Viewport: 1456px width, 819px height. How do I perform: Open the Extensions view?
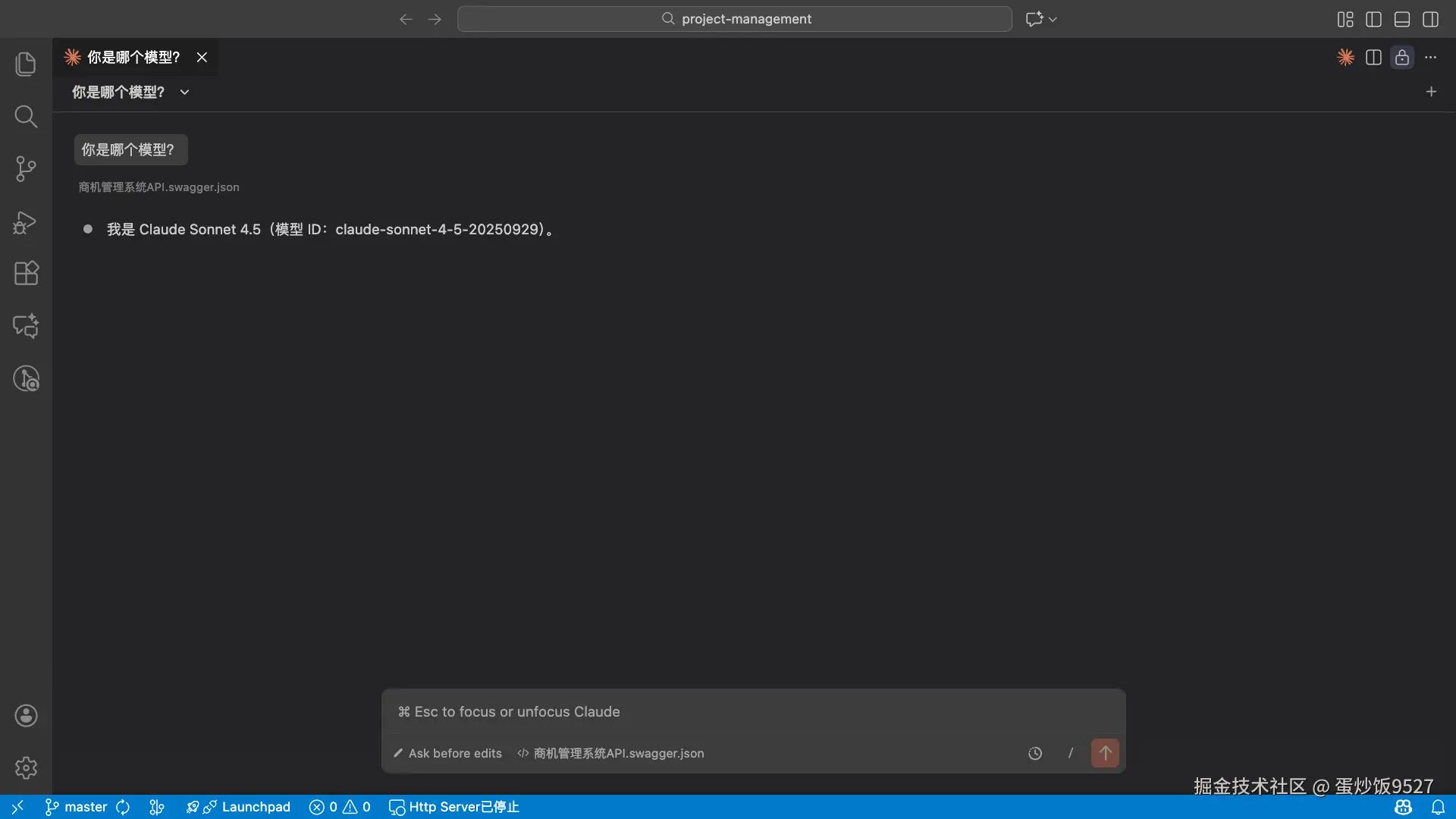pos(26,273)
